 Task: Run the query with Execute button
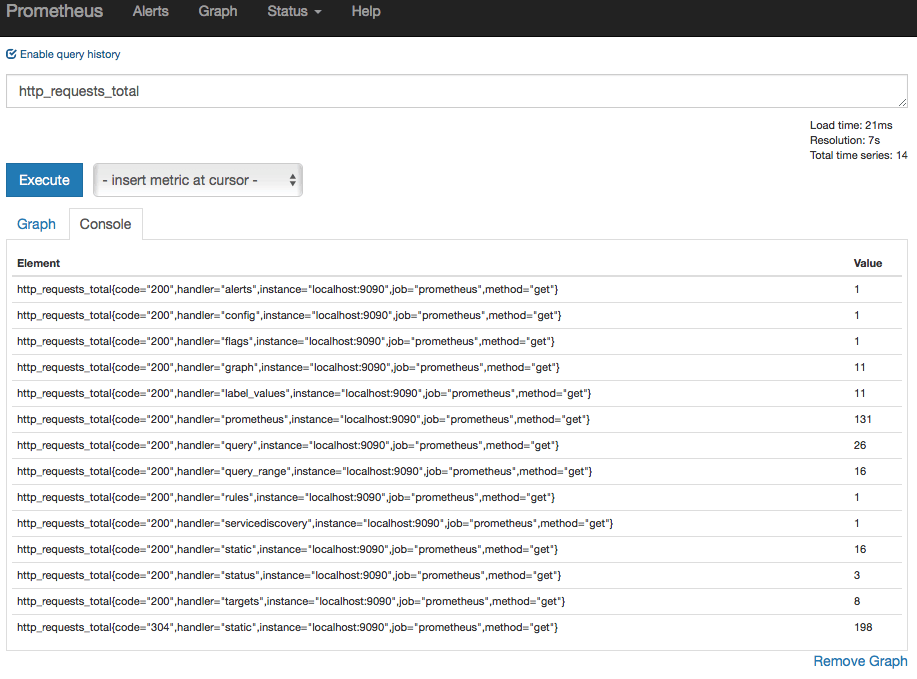(44, 180)
